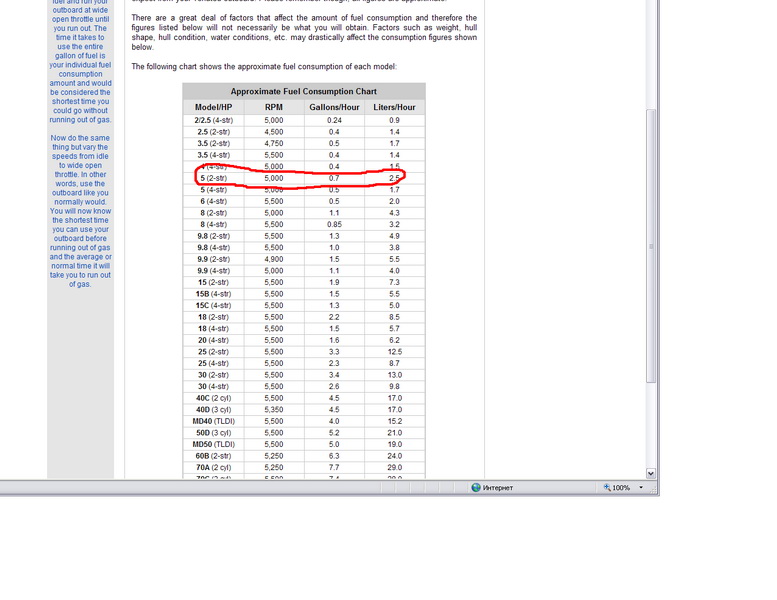Click the 100% zoom level text
The image size is (777, 600).
click(x=621, y=488)
